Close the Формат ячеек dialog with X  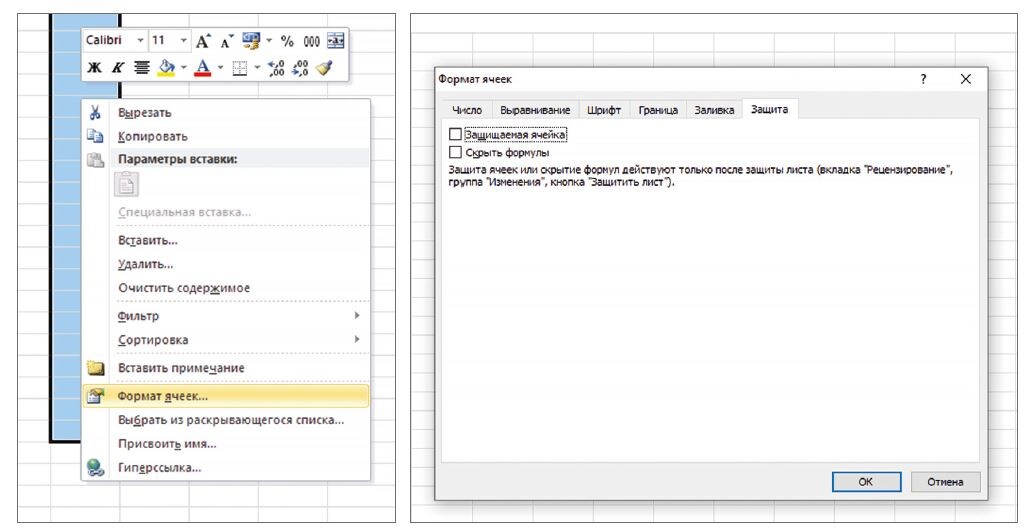coord(965,79)
